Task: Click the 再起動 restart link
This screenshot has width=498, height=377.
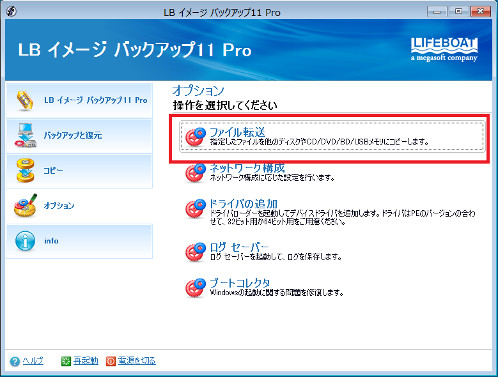Action: (86, 361)
